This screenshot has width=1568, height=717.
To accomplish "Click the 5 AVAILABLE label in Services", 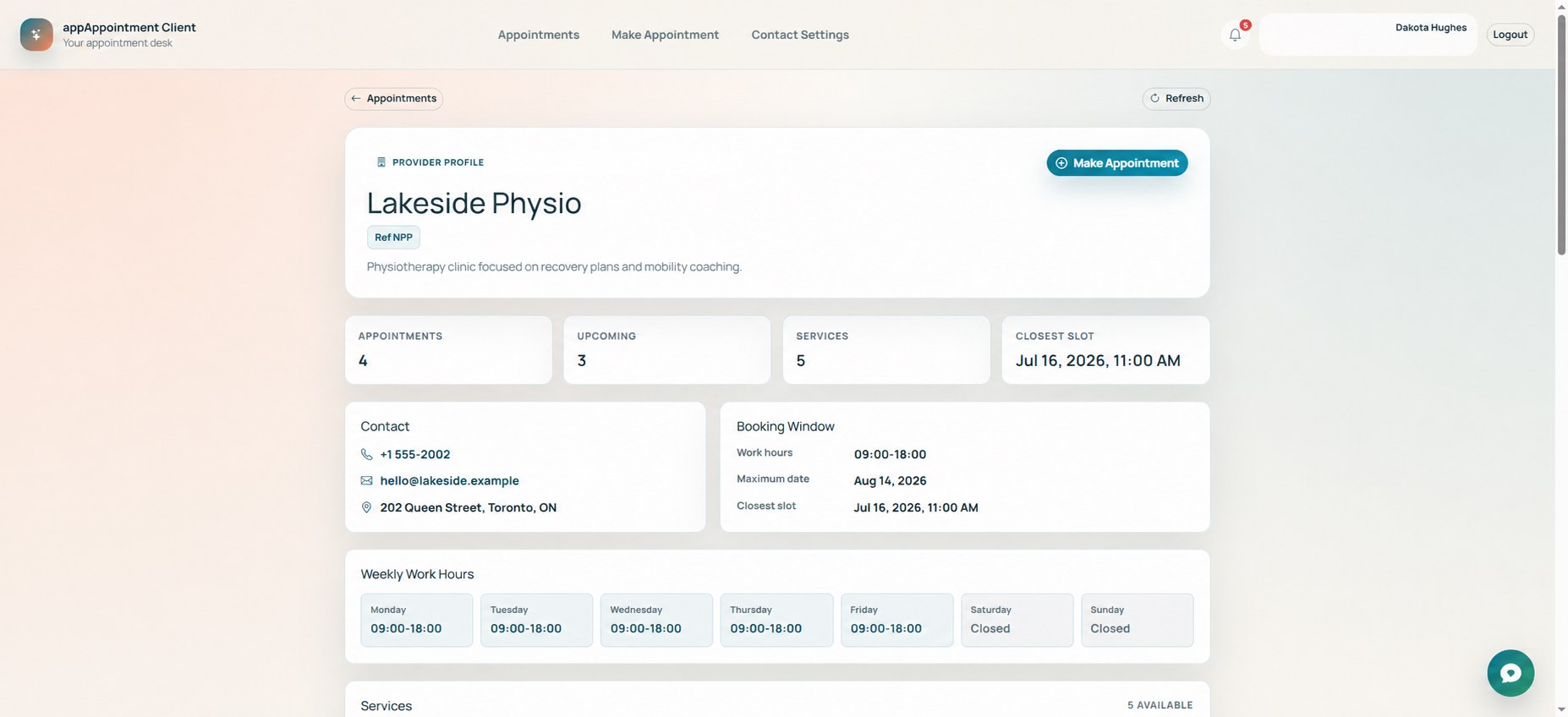I will point(1160,705).
